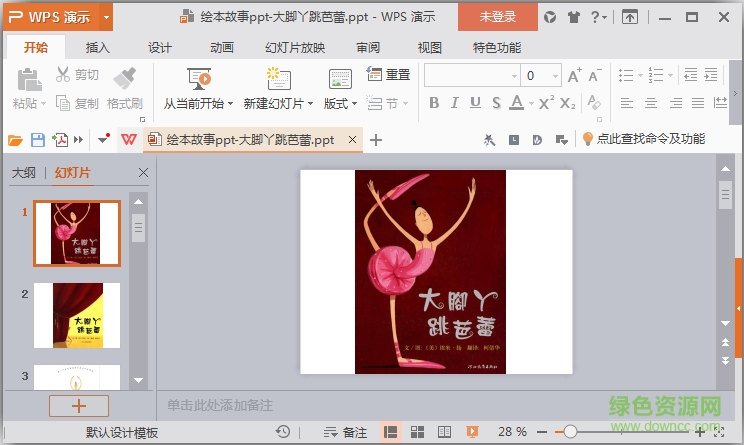Open numbered list dropdown arrow
This screenshot has width=744, height=445.
point(670,75)
